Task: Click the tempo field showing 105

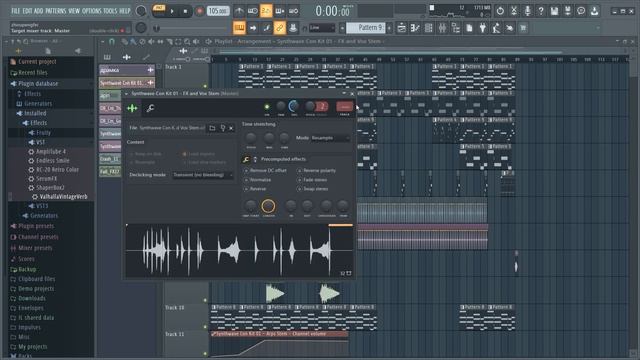Action: pyautogui.click(x=218, y=11)
